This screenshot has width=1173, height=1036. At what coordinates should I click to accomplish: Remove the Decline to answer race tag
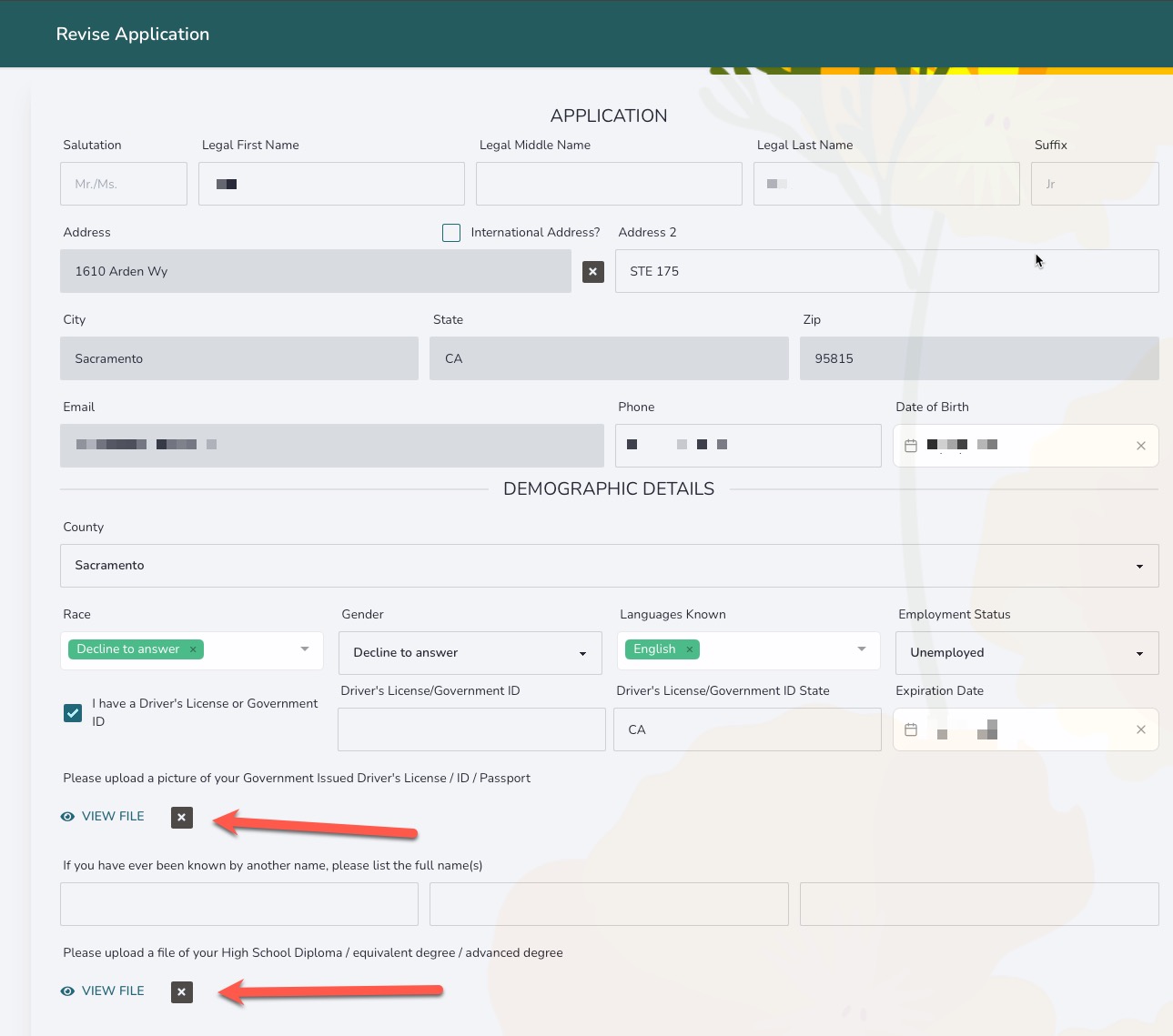point(193,649)
